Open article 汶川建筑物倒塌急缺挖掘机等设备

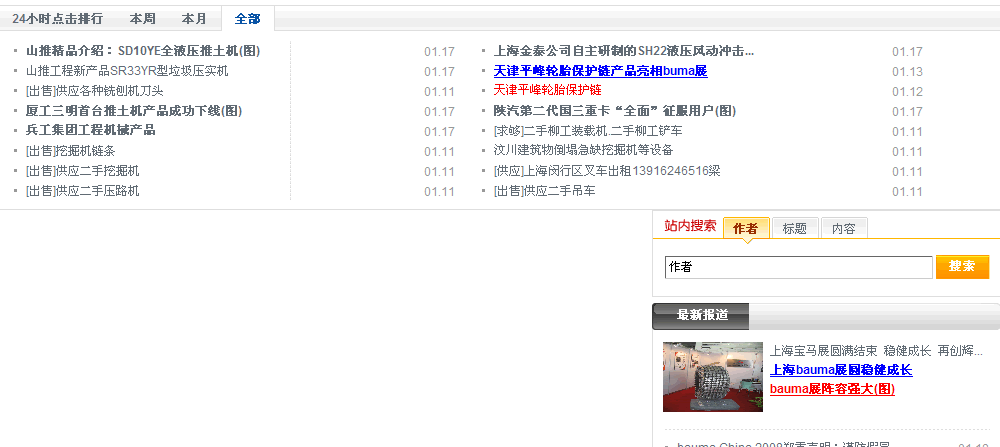tap(584, 150)
